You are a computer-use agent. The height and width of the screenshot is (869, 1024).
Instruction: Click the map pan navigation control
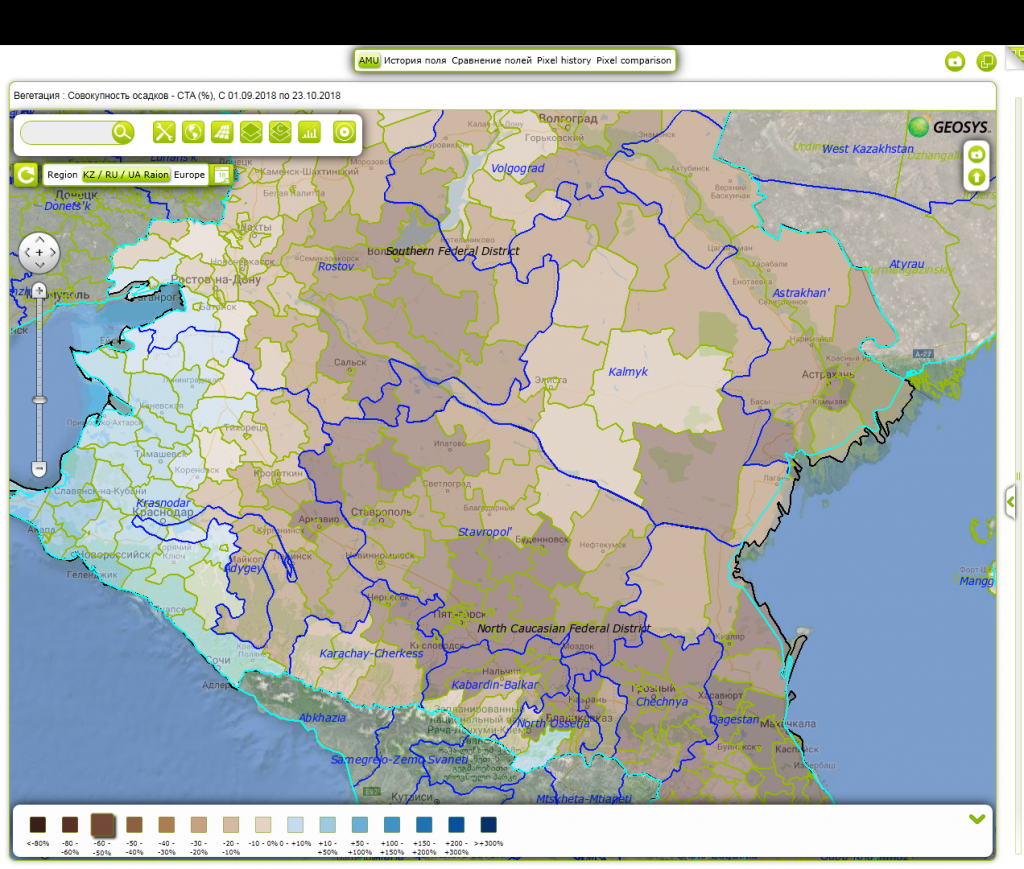click(x=39, y=253)
